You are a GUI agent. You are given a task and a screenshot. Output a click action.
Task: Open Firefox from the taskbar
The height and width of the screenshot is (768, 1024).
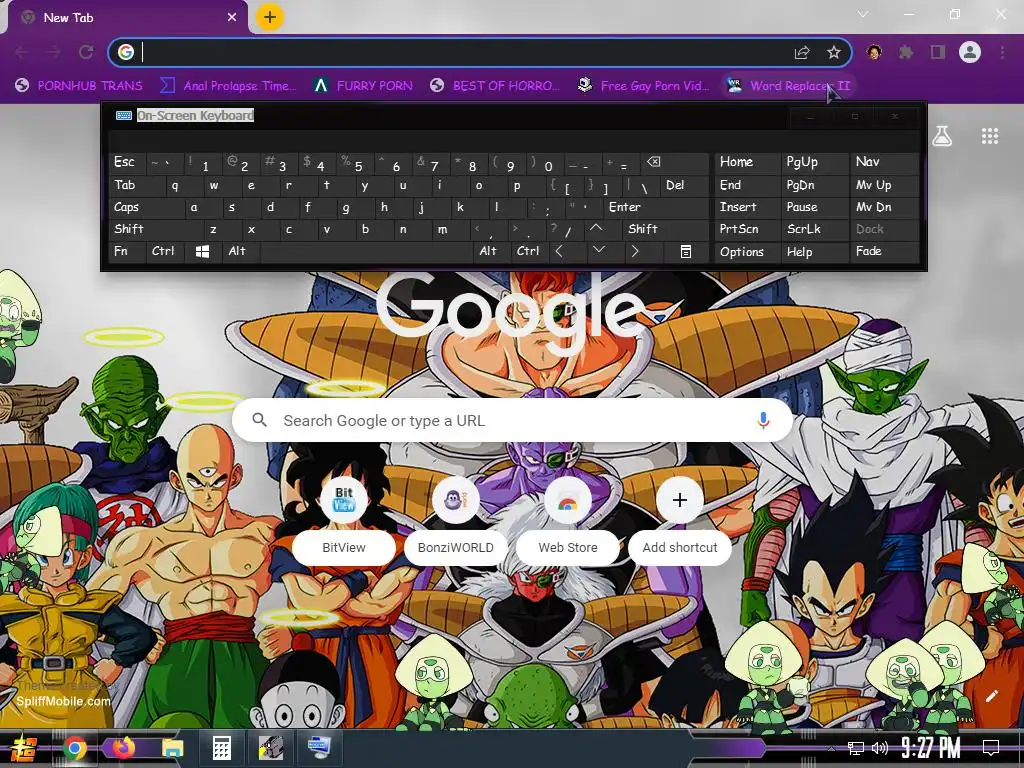tap(123, 748)
